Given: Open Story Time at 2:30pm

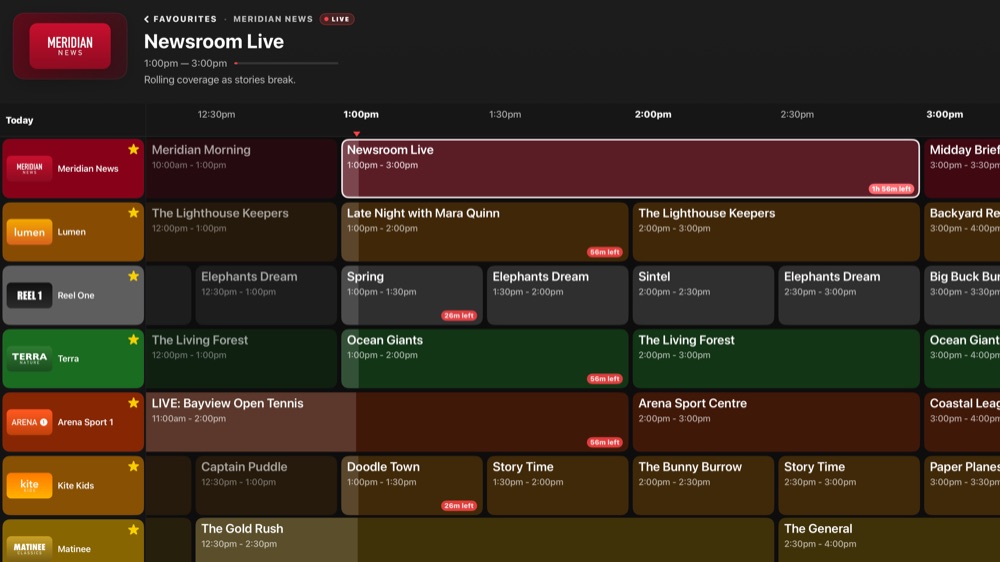Looking at the screenshot, I should point(849,485).
